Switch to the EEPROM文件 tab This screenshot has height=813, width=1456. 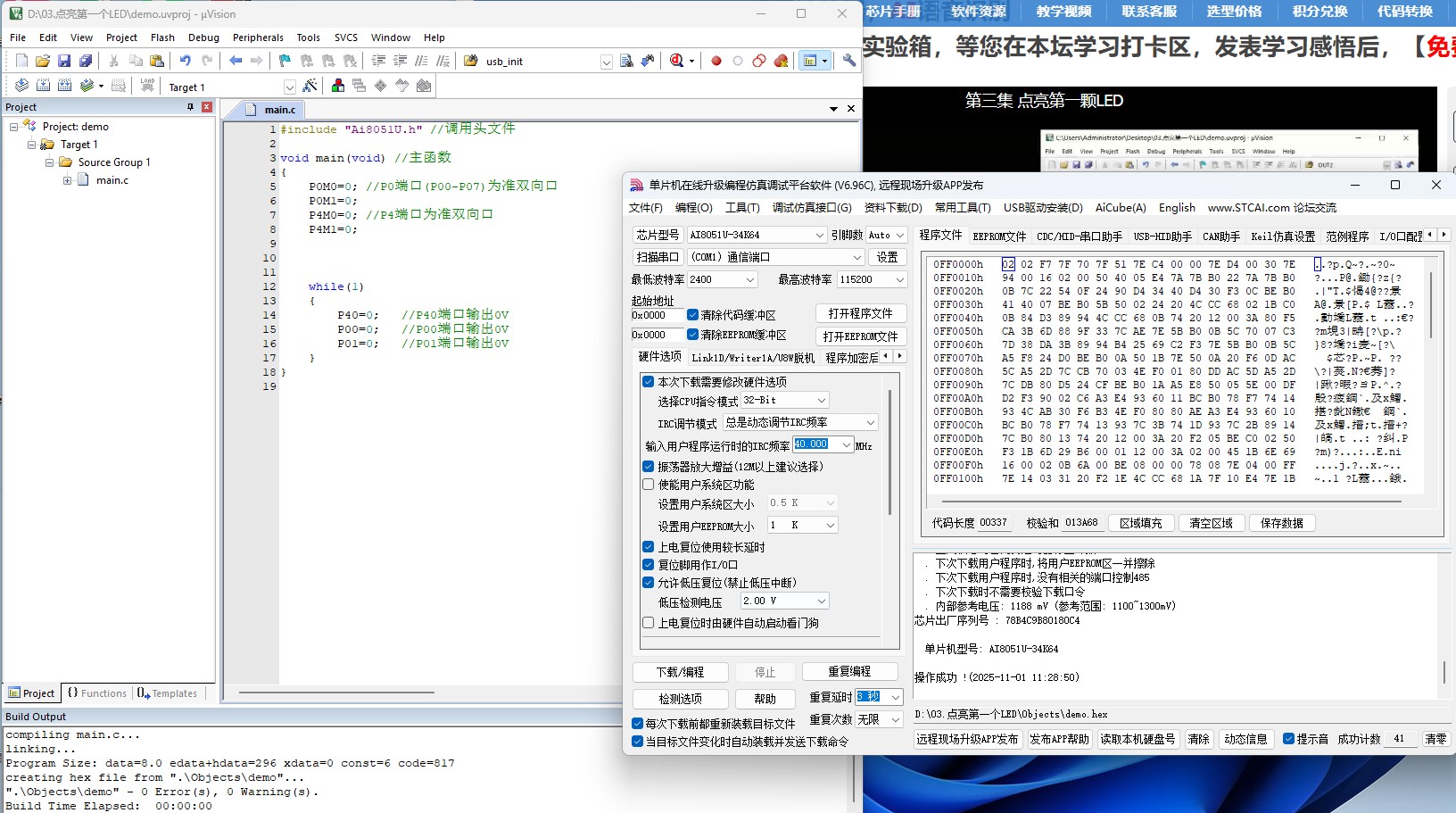point(1000,235)
